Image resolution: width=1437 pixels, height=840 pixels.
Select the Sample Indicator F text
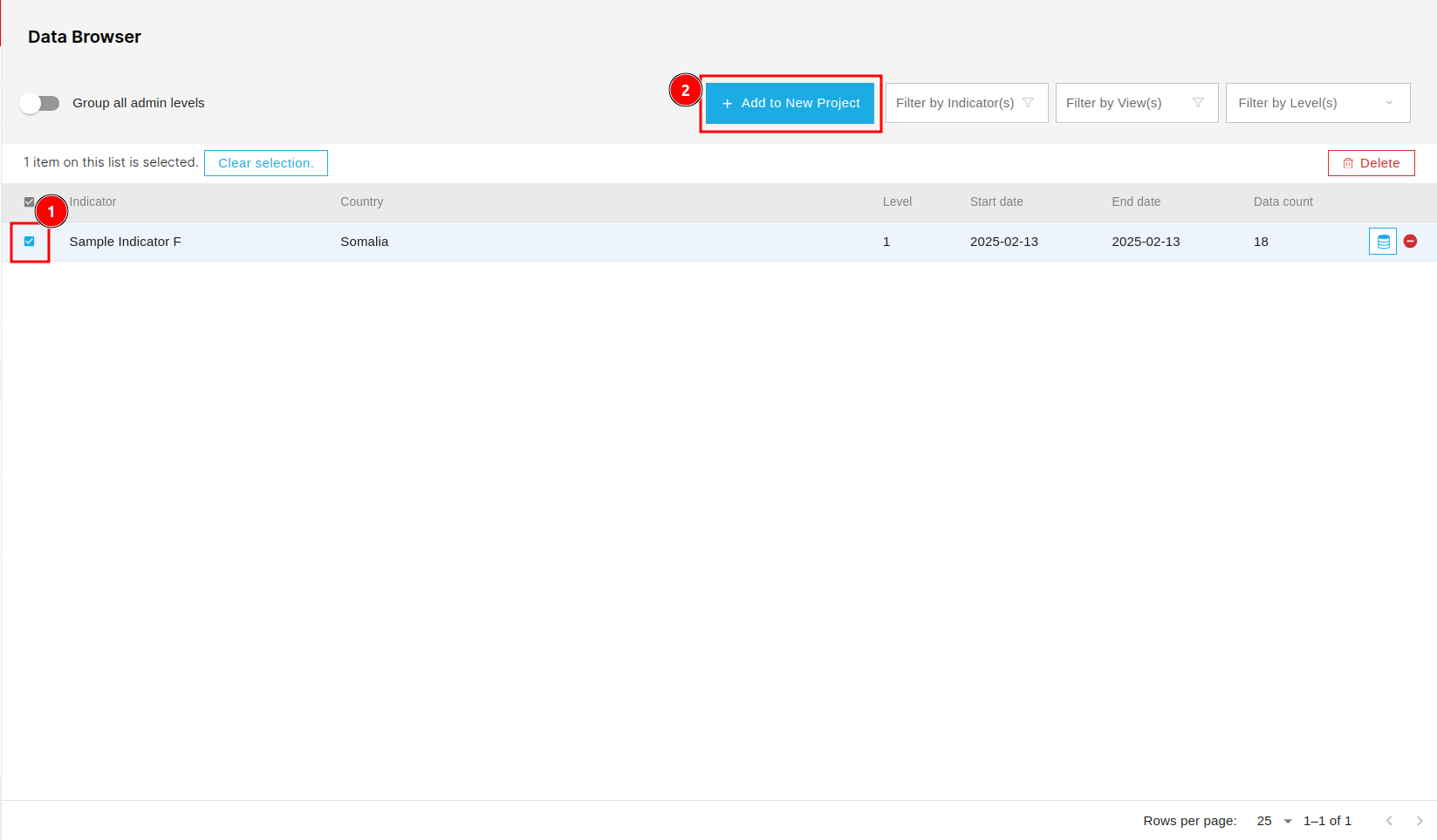[125, 242]
